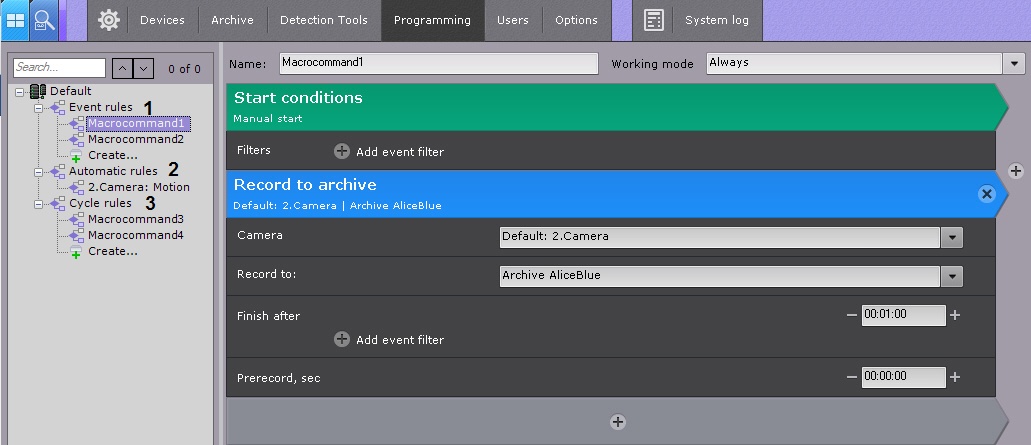Remove the Record to archive action
The height and width of the screenshot is (445, 1031).
point(987,194)
